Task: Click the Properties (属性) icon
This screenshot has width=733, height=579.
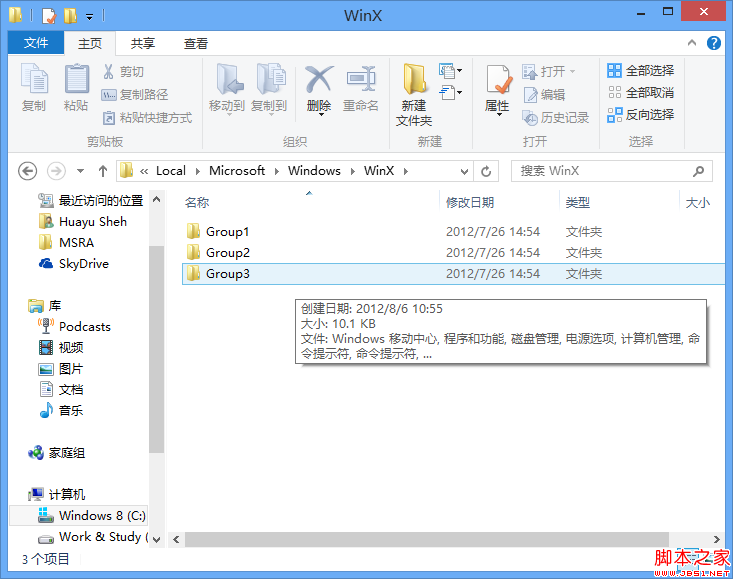Action: pyautogui.click(x=498, y=79)
